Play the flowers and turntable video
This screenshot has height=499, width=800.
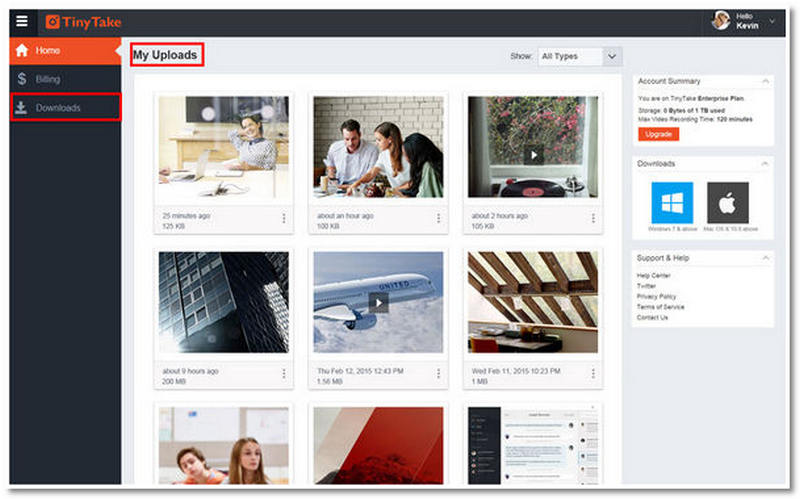tap(533, 155)
